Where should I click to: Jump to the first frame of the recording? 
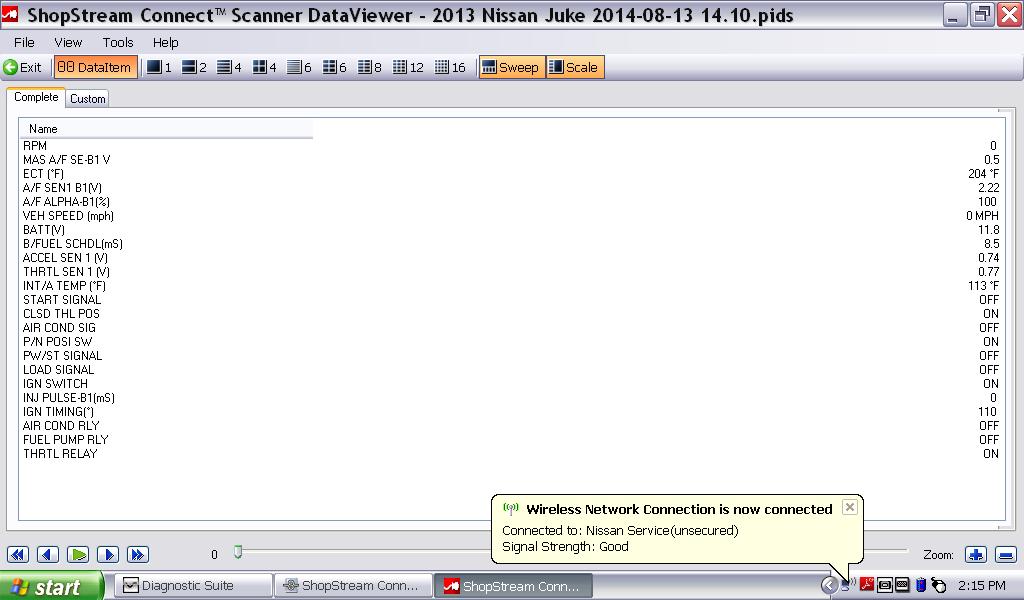18,554
